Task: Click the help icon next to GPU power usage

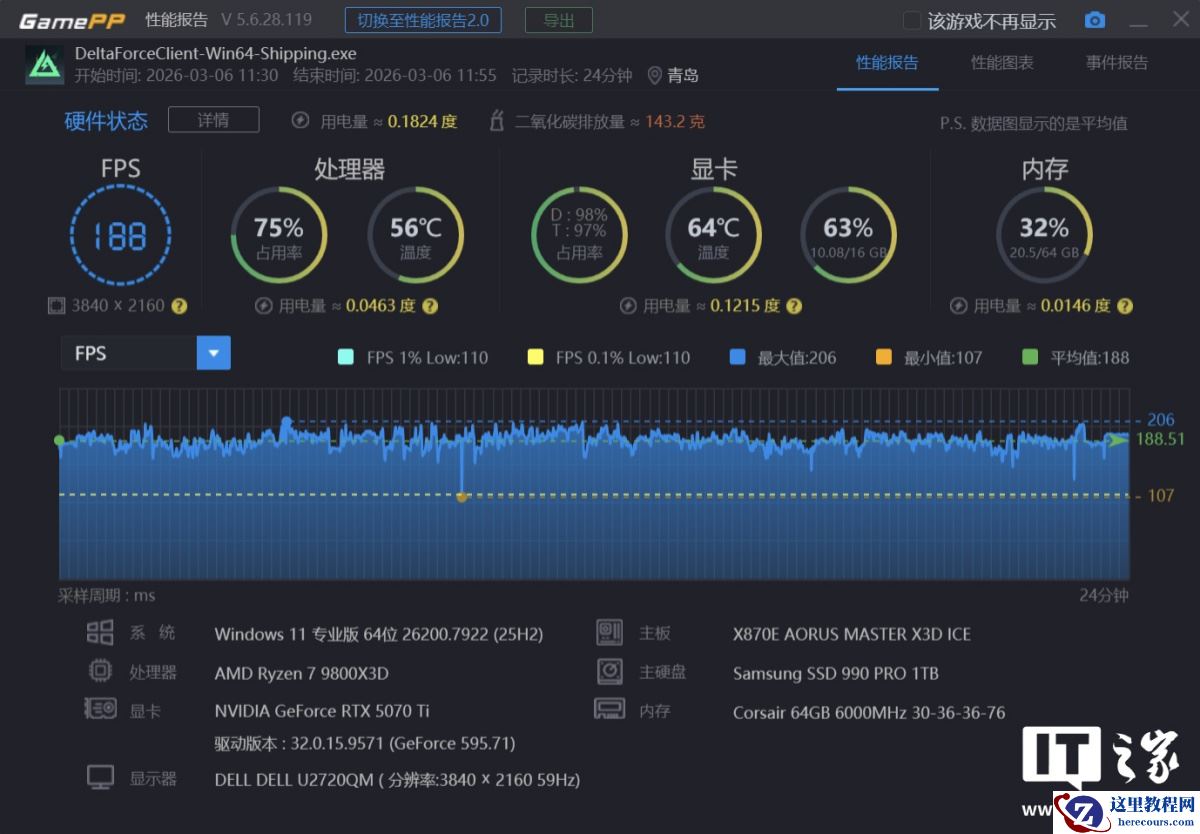Action: coord(793,306)
